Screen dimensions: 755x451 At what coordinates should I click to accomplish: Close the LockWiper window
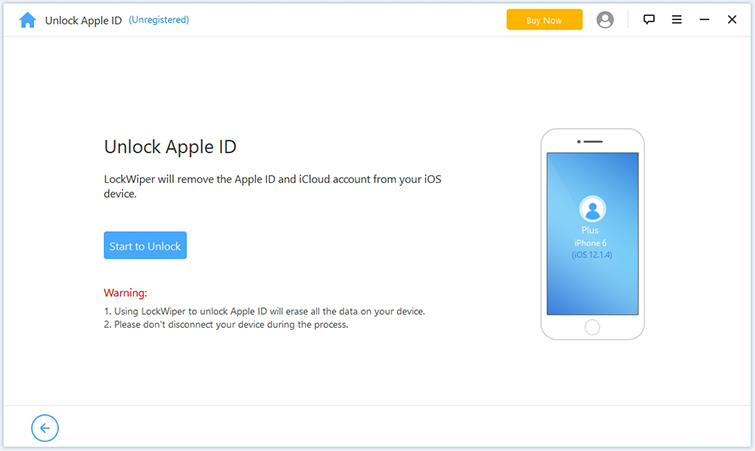click(x=732, y=19)
